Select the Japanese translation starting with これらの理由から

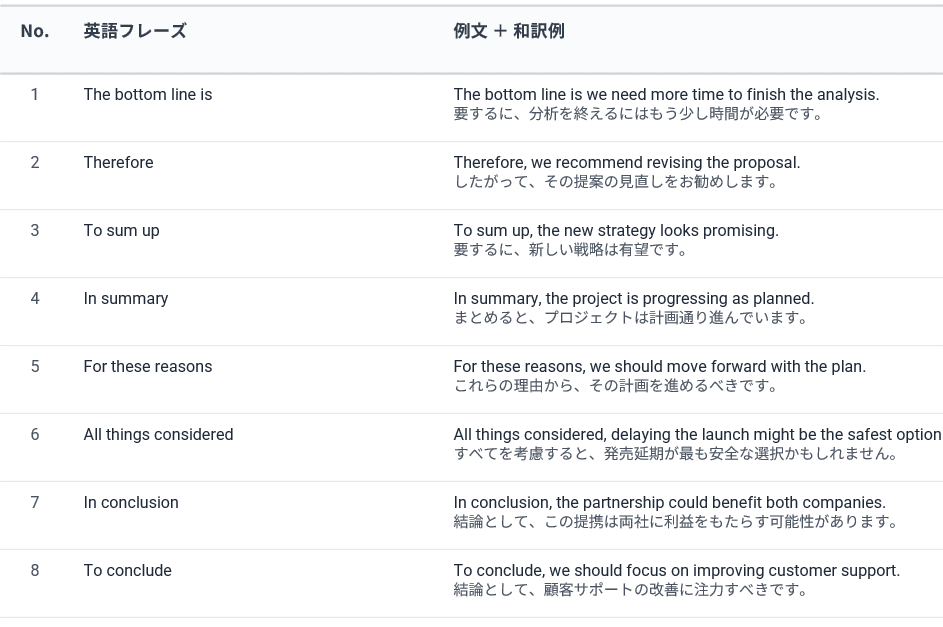tap(616, 386)
